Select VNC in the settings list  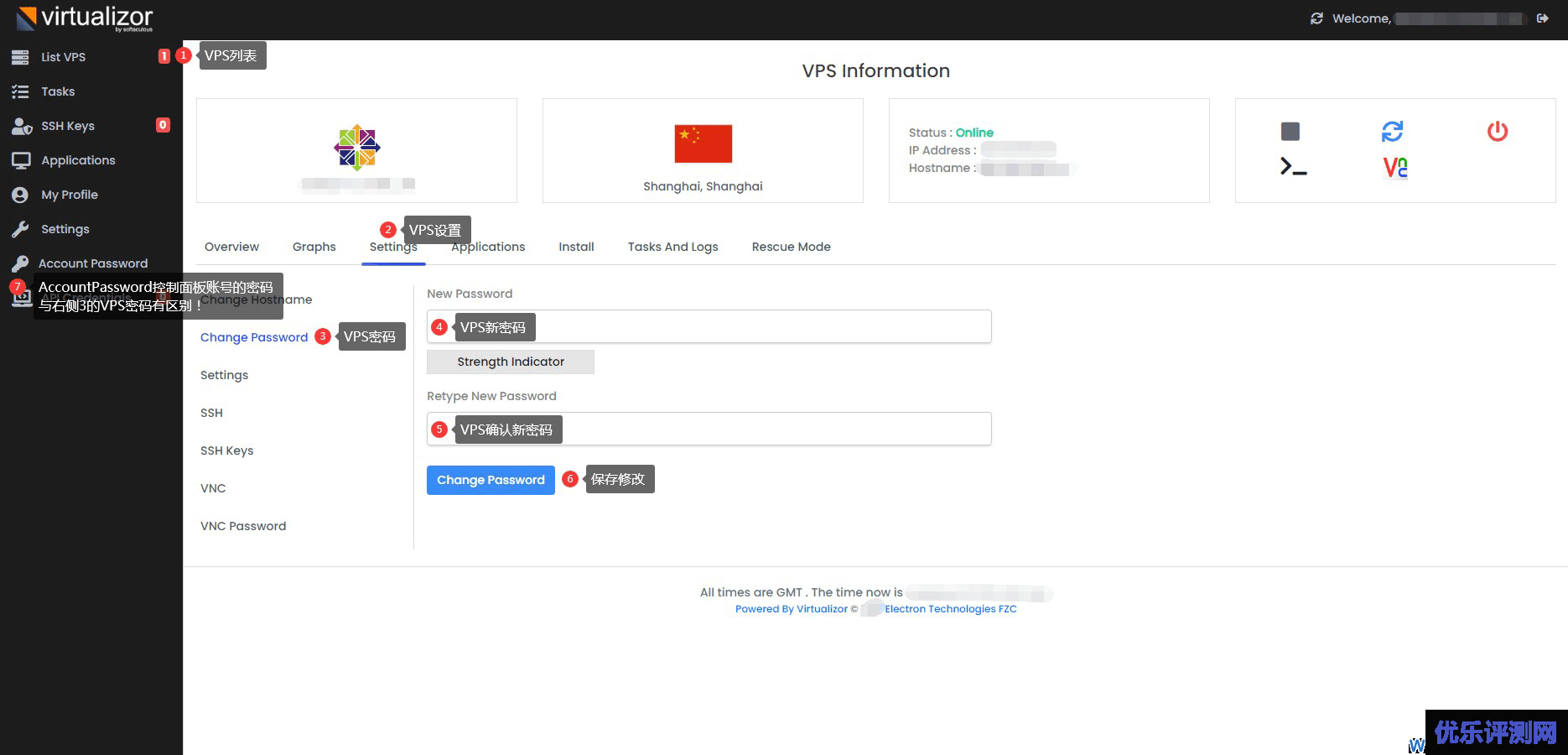[213, 488]
